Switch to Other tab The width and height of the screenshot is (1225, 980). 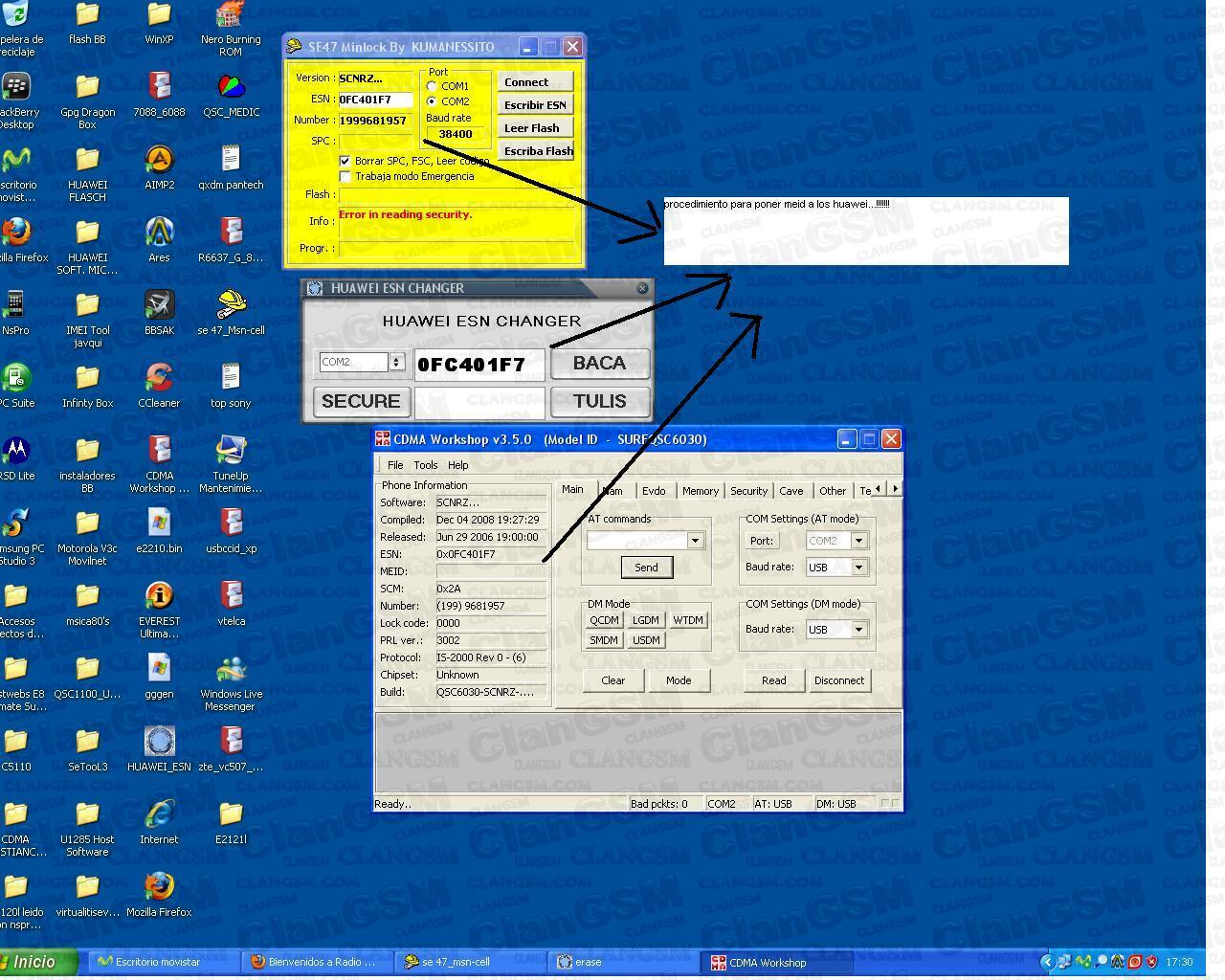point(833,491)
